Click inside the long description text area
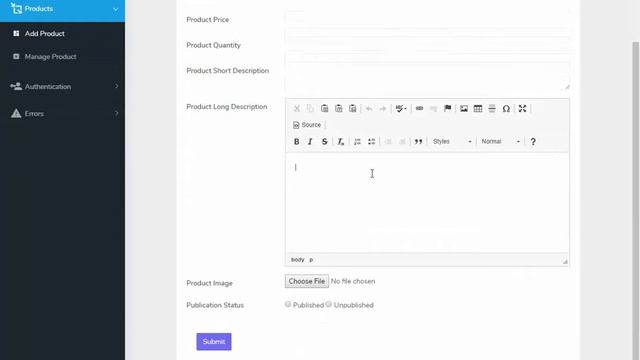The image size is (640, 360). [427, 202]
